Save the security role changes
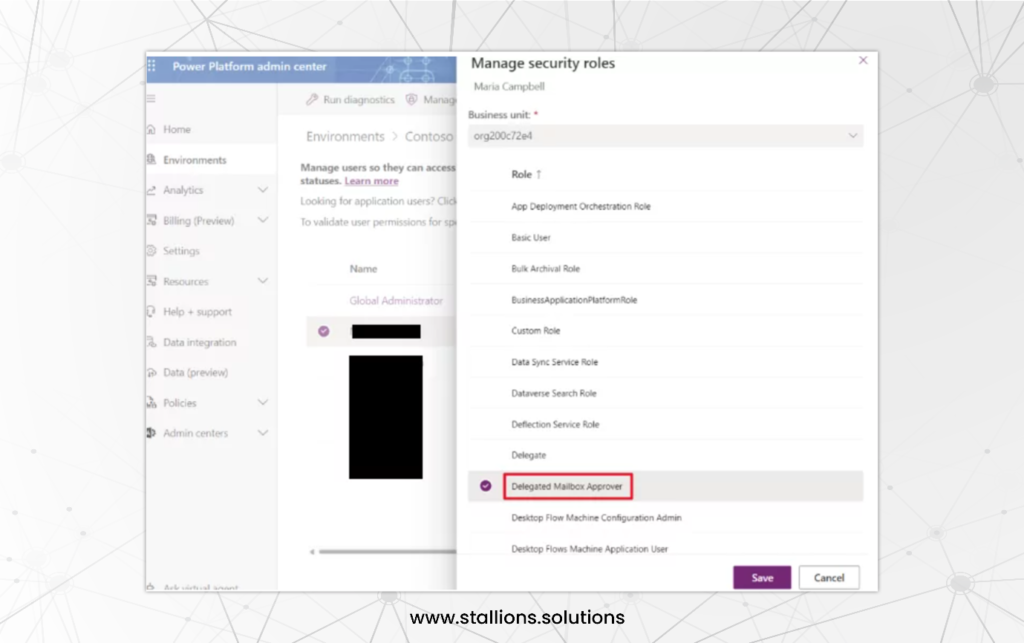Screen dimensions: 1024x643 [x=761, y=577]
